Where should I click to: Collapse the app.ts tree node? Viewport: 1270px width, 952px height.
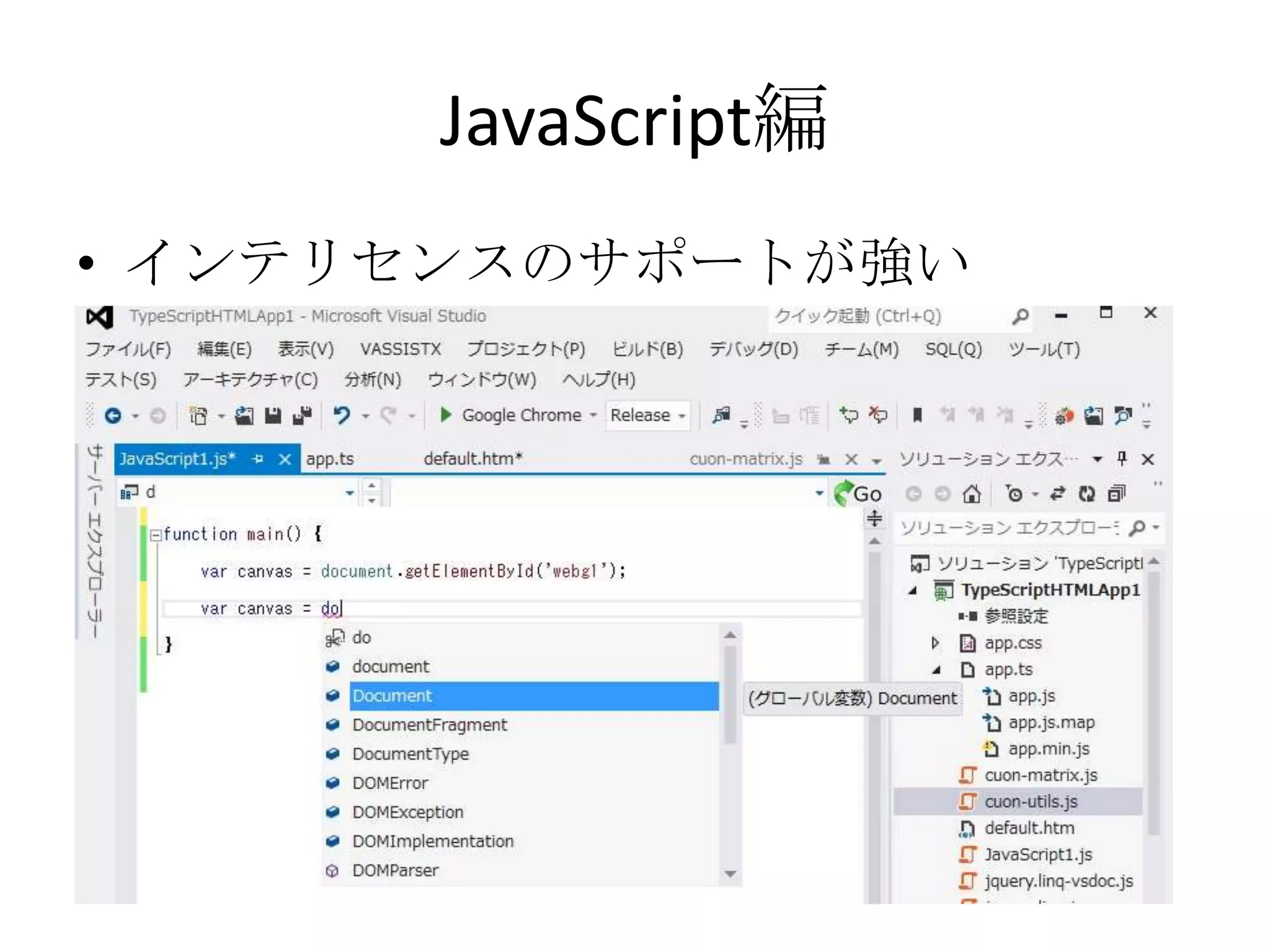[936, 670]
